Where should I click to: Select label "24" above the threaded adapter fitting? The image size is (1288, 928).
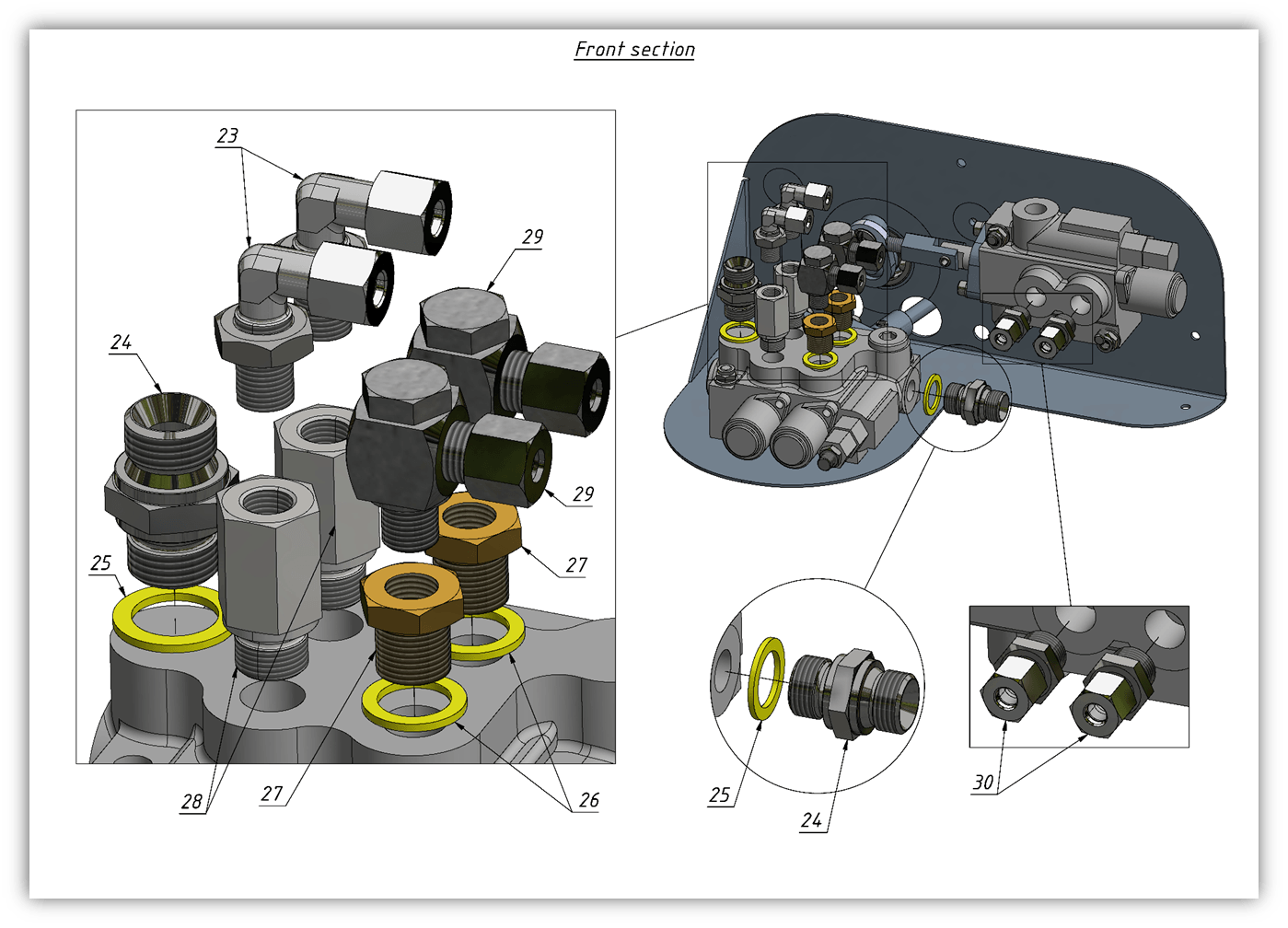tap(122, 342)
